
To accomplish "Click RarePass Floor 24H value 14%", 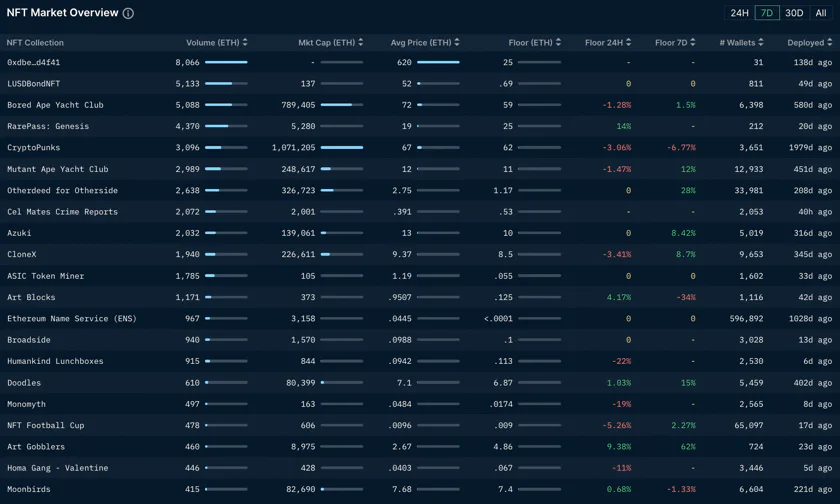I will 624,126.
